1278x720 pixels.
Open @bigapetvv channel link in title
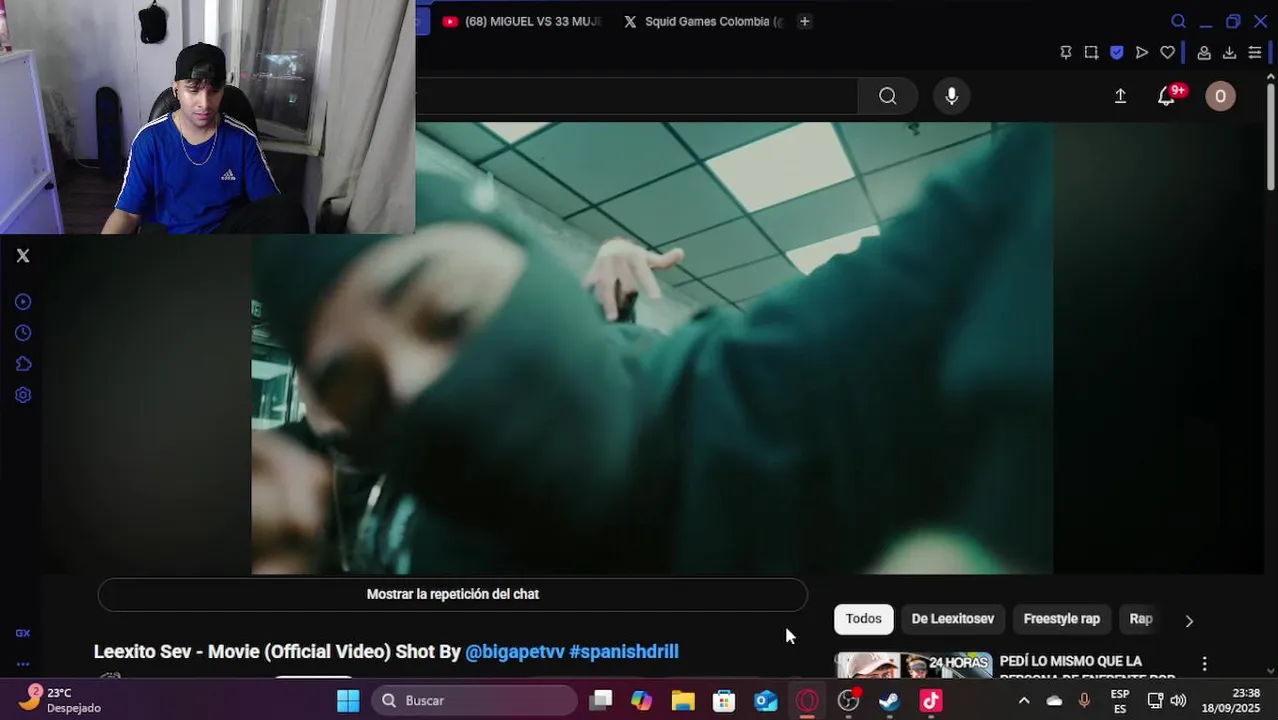tap(515, 652)
